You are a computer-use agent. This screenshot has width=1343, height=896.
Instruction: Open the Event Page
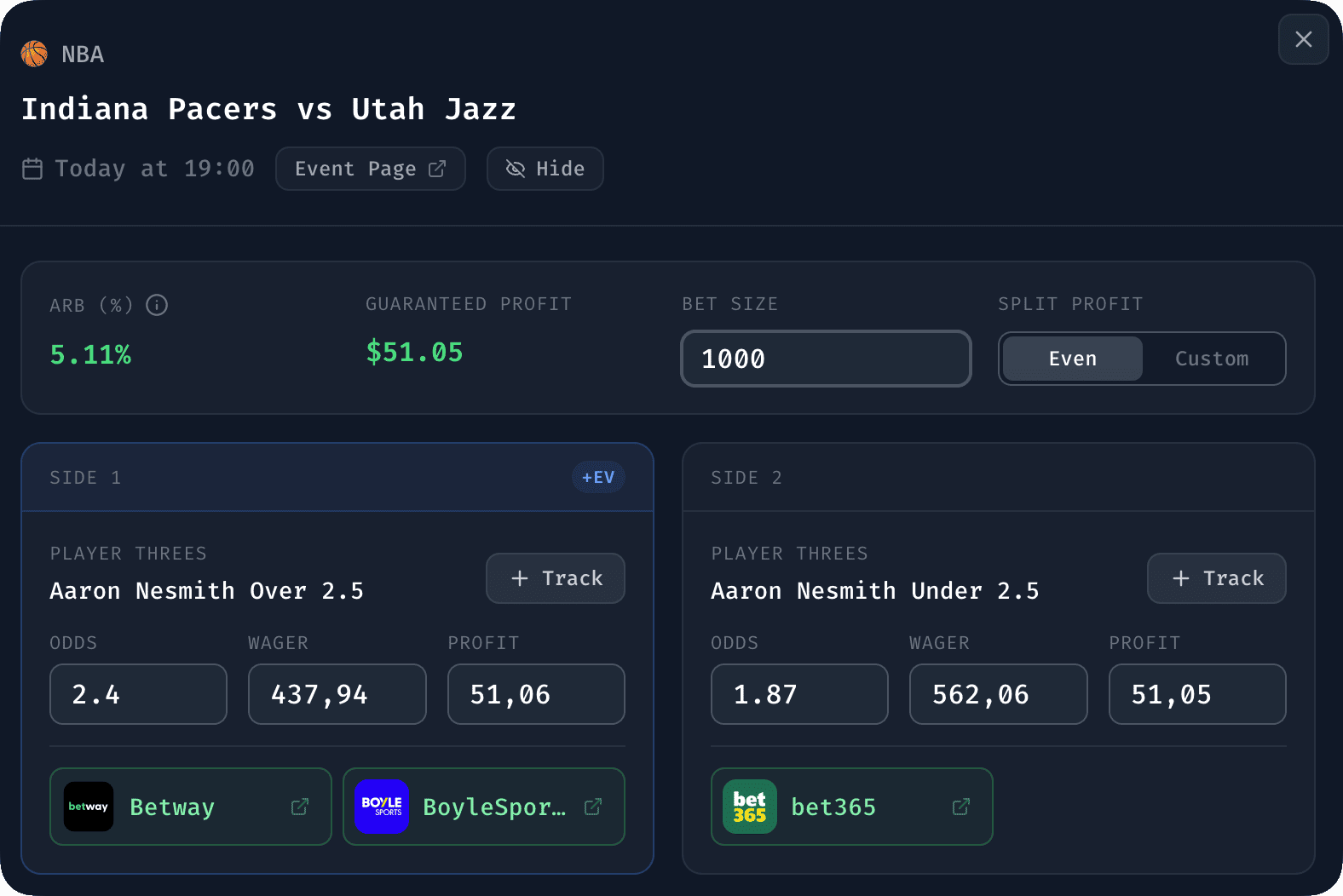pyautogui.click(x=370, y=169)
